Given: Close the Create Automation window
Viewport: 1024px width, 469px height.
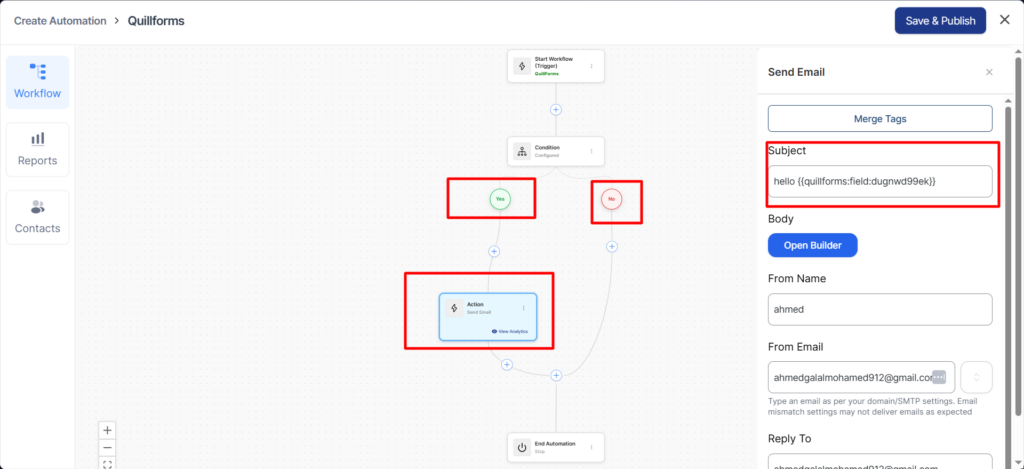Looking at the screenshot, I should pos(1004,20).
